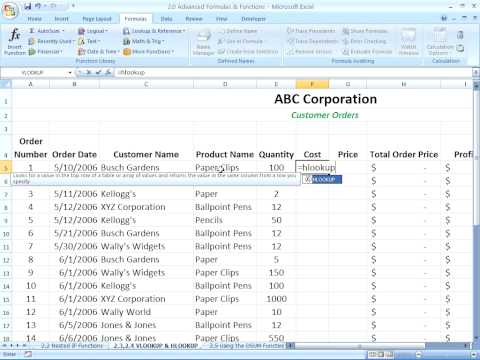Click the macro record icon in status bar
The height and width of the screenshot is (360, 480).
click(28, 354)
